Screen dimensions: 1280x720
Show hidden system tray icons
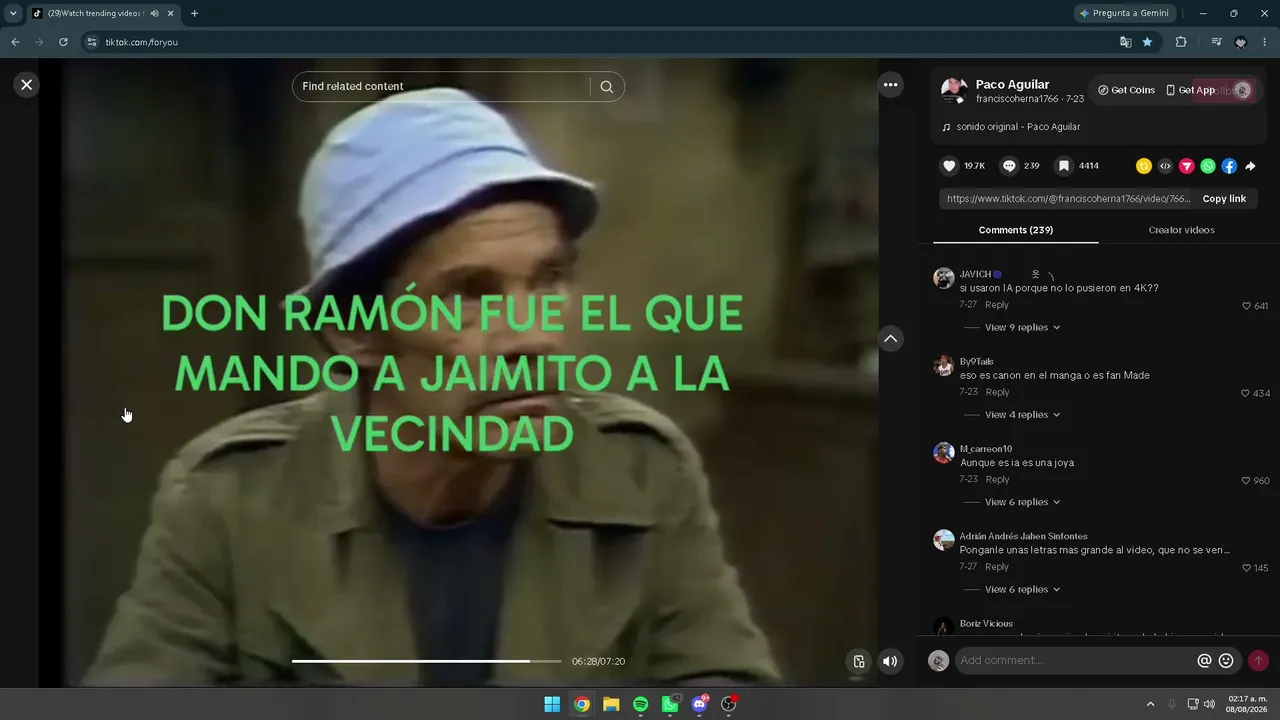tap(1150, 704)
